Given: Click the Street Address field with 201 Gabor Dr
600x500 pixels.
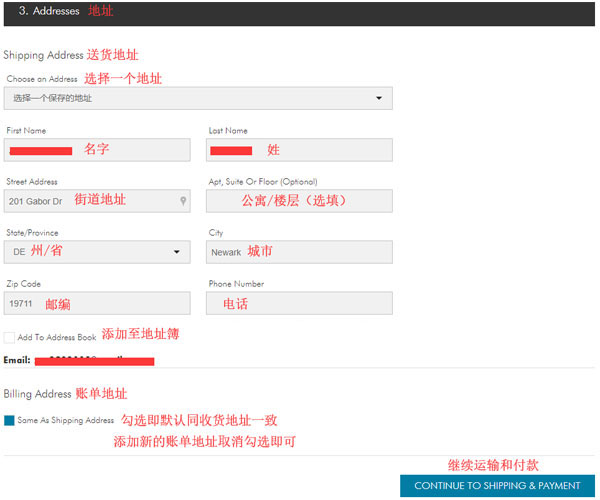Looking at the screenshot, I should (x=97, y=201).
